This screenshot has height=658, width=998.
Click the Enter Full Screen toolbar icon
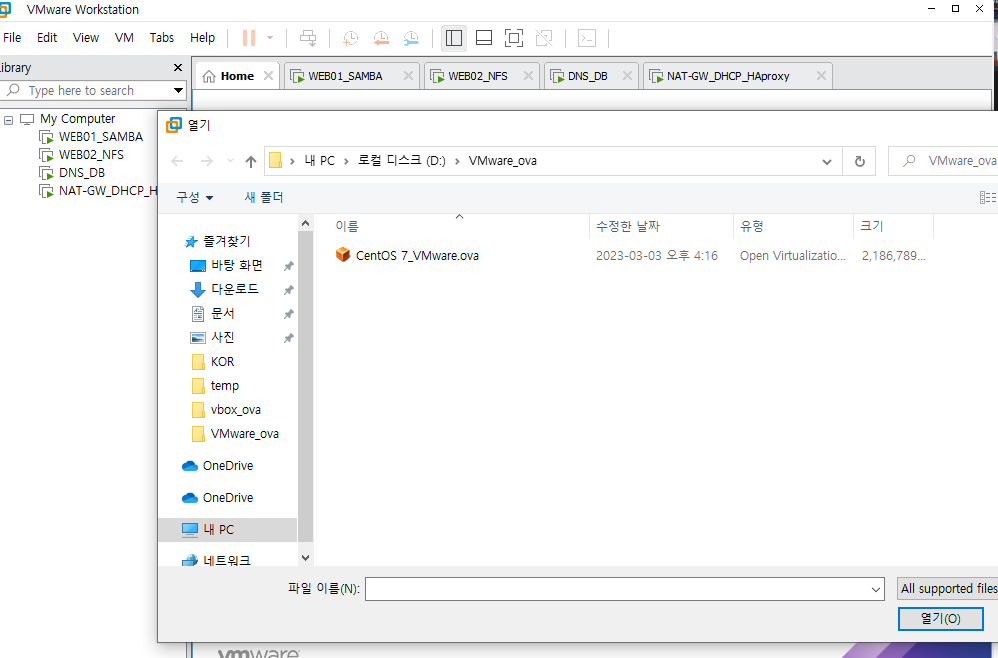[x=514, y=38]
